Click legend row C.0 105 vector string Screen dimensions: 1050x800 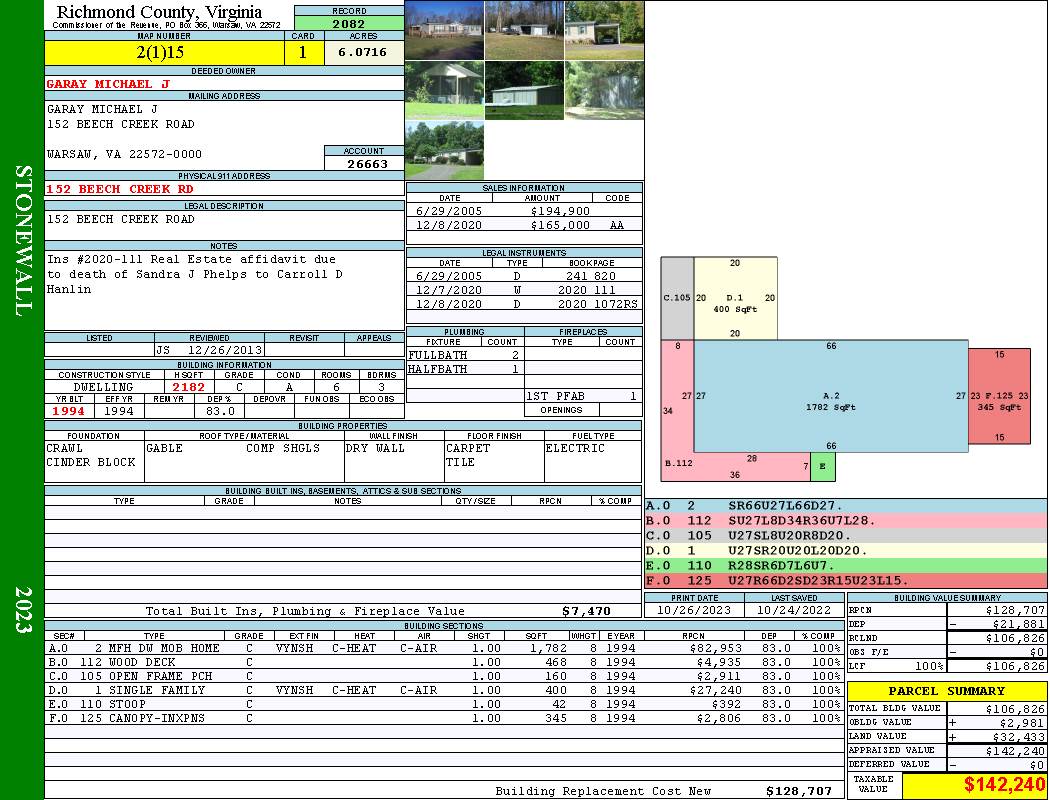846,536
